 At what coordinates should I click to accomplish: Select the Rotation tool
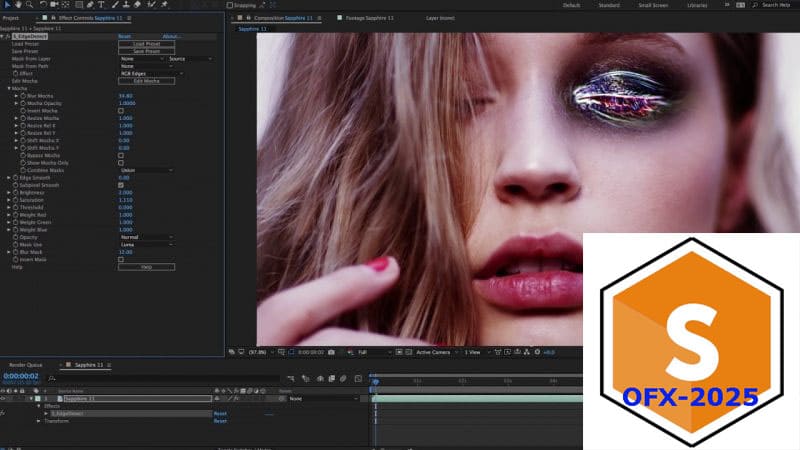point(43,5)
